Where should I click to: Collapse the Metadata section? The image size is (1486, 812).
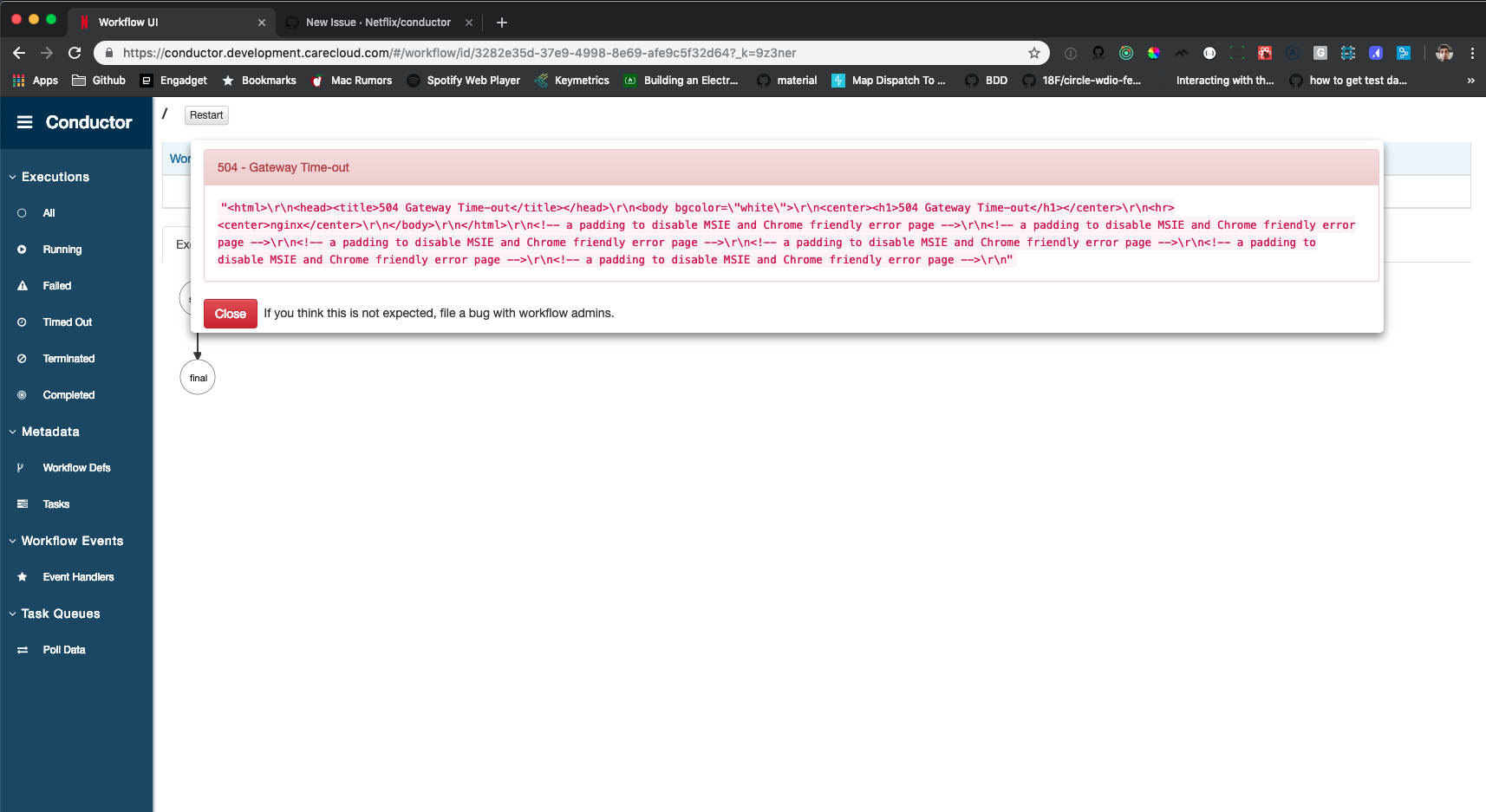point(12,432)
